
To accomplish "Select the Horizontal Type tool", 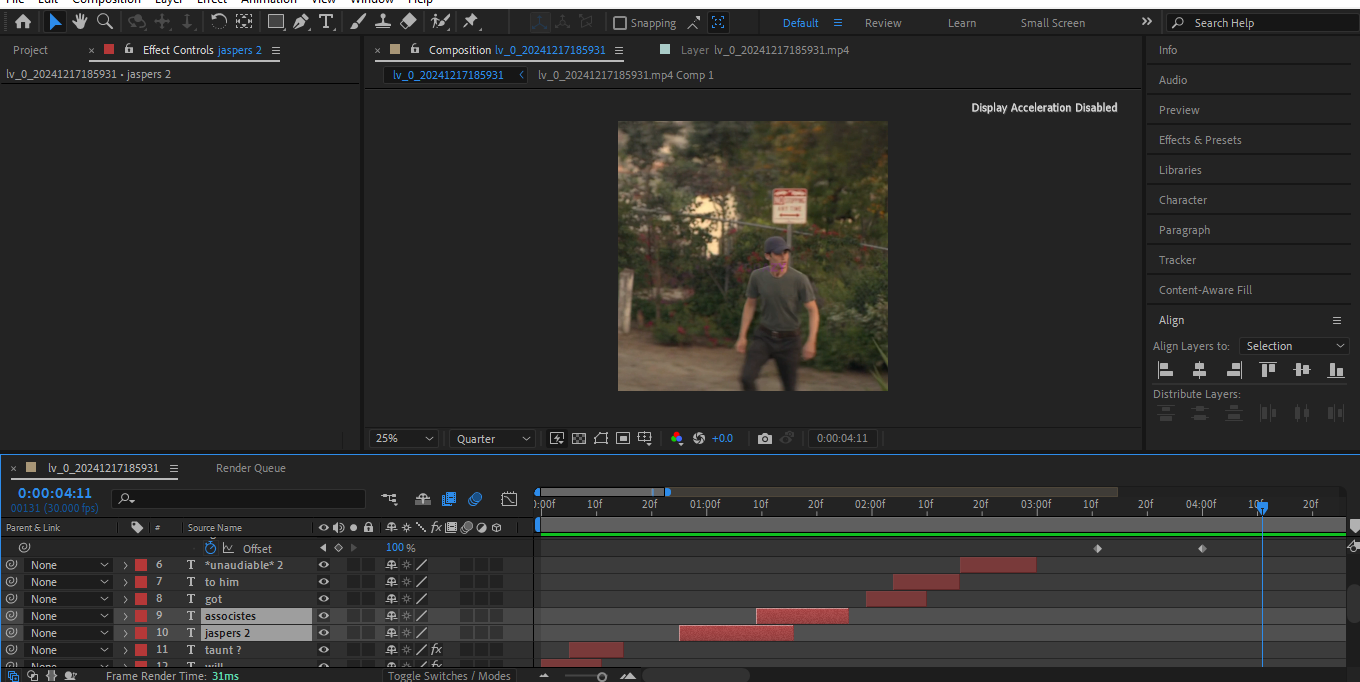I will pyautogui.click(x=326, y=22).
